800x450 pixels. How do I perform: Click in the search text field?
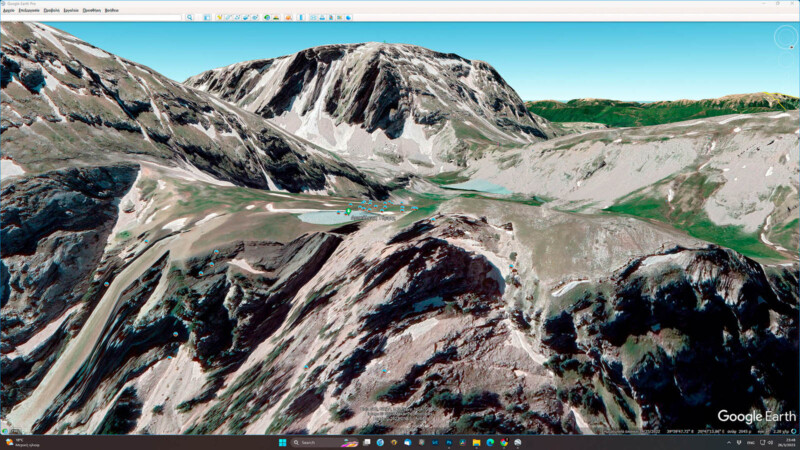click(x=92, y=17)
